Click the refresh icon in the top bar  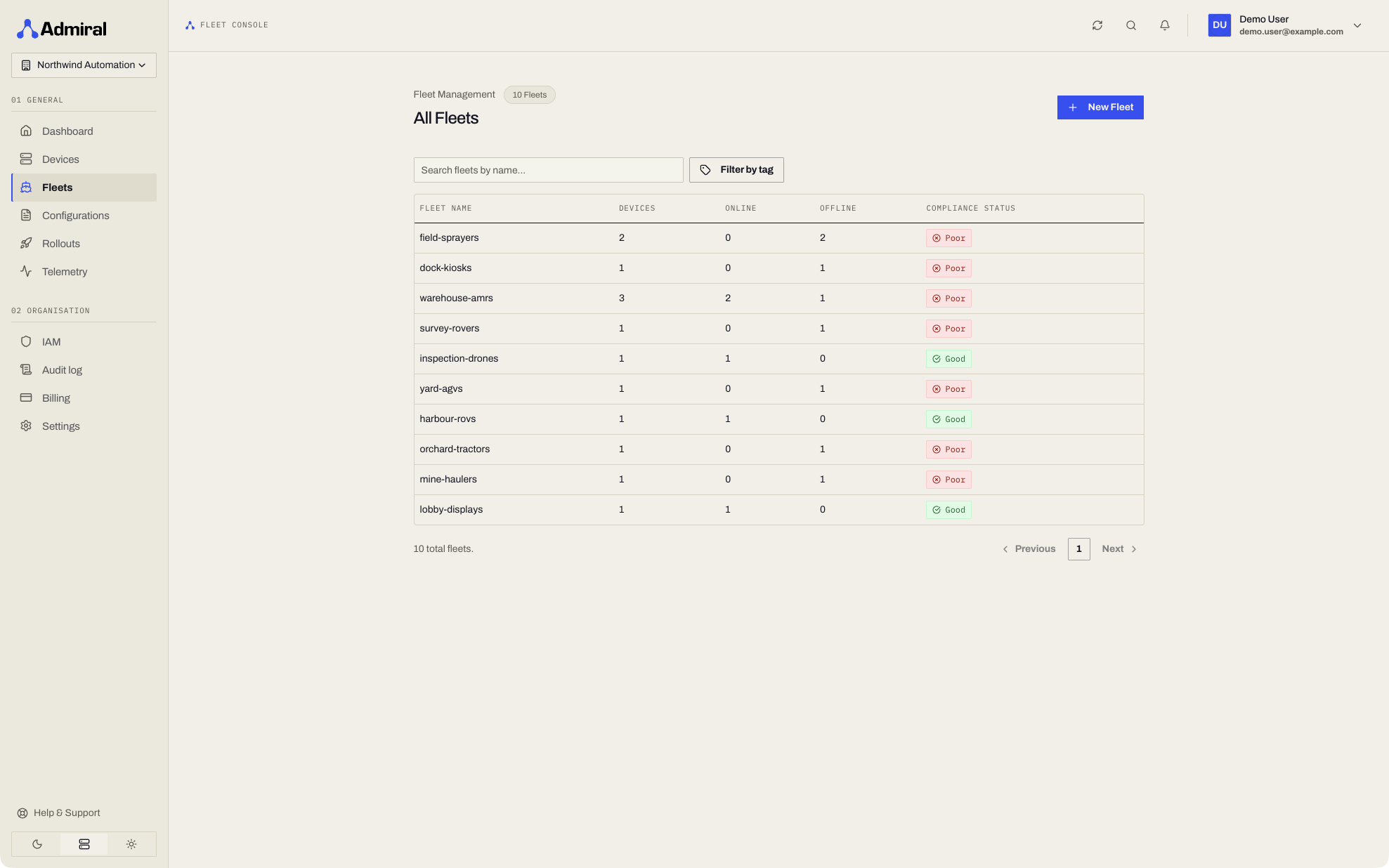1097,25
